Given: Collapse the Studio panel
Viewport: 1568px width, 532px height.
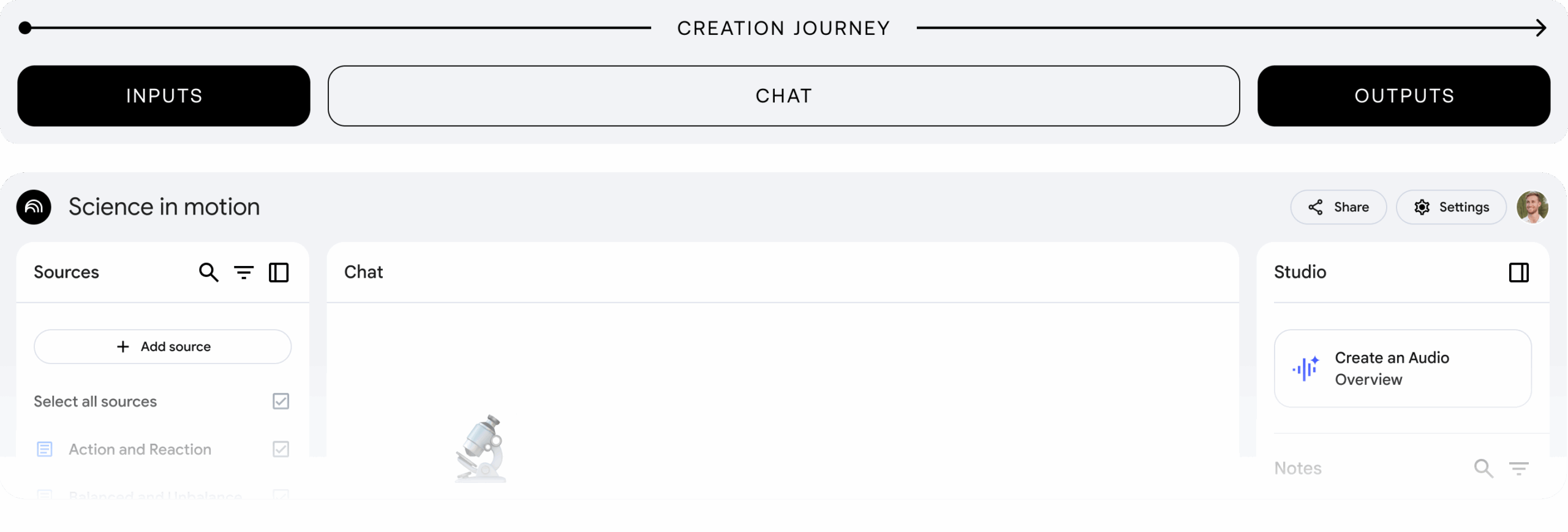Looking at the screenshot, I should coord(1518,272).
